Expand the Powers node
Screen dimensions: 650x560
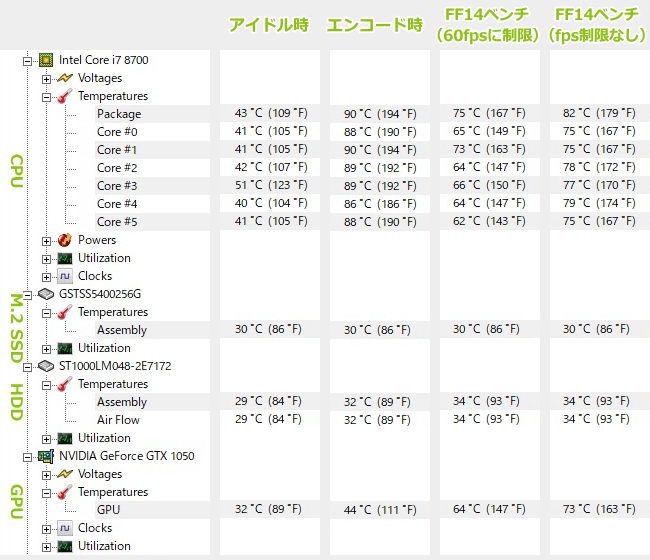pyautogui.click(x=46, y=241)
